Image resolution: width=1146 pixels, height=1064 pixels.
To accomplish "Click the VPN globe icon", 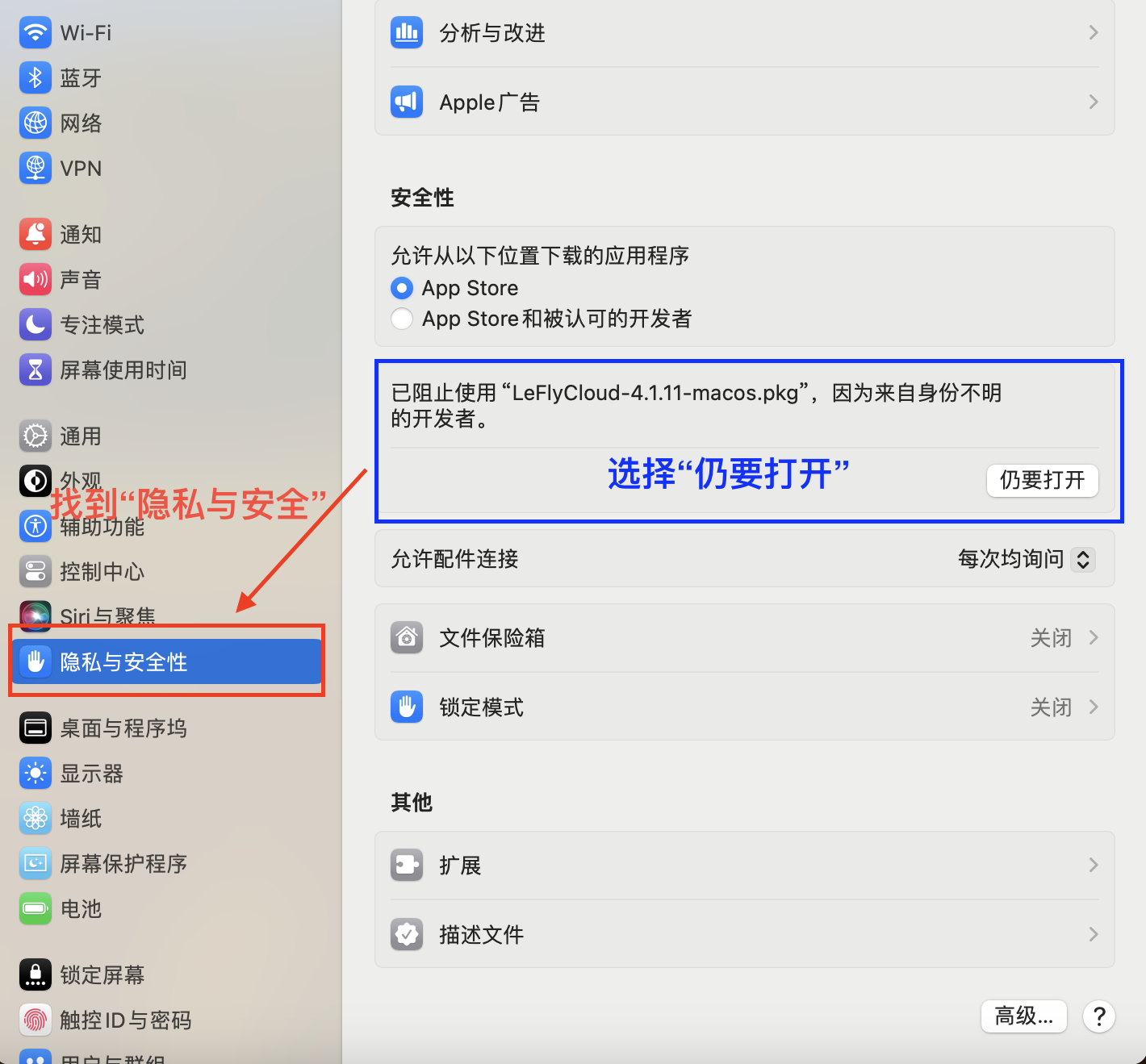I will 35,169.
